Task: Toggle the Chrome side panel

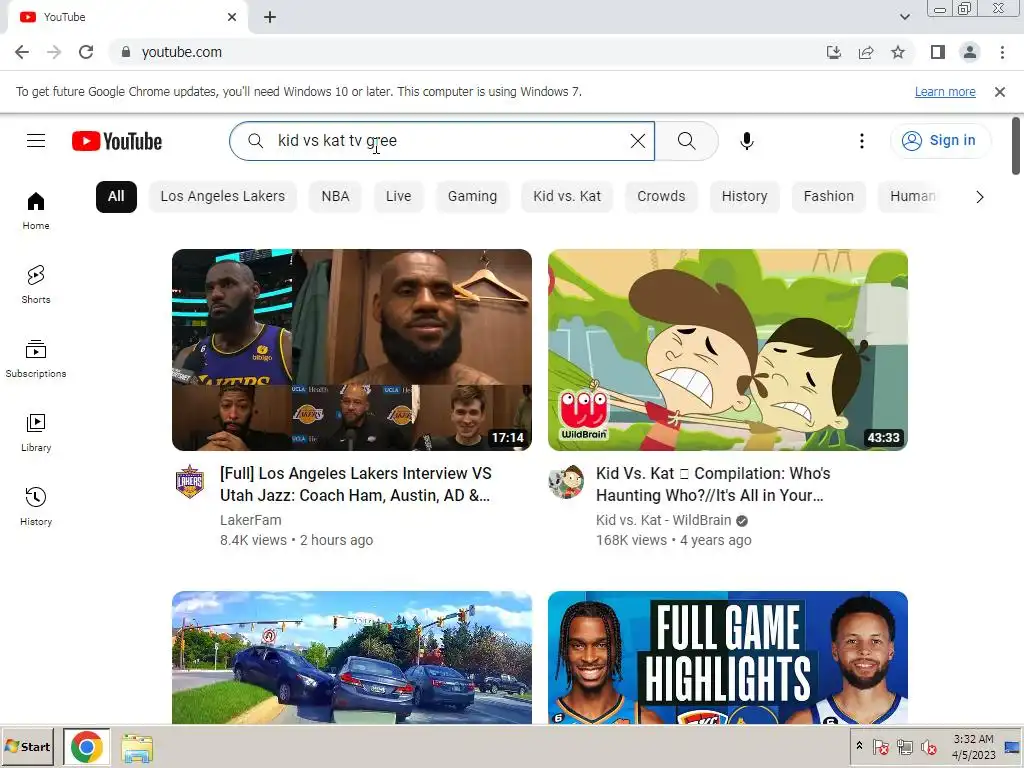Action: click(x=938, y=52)
